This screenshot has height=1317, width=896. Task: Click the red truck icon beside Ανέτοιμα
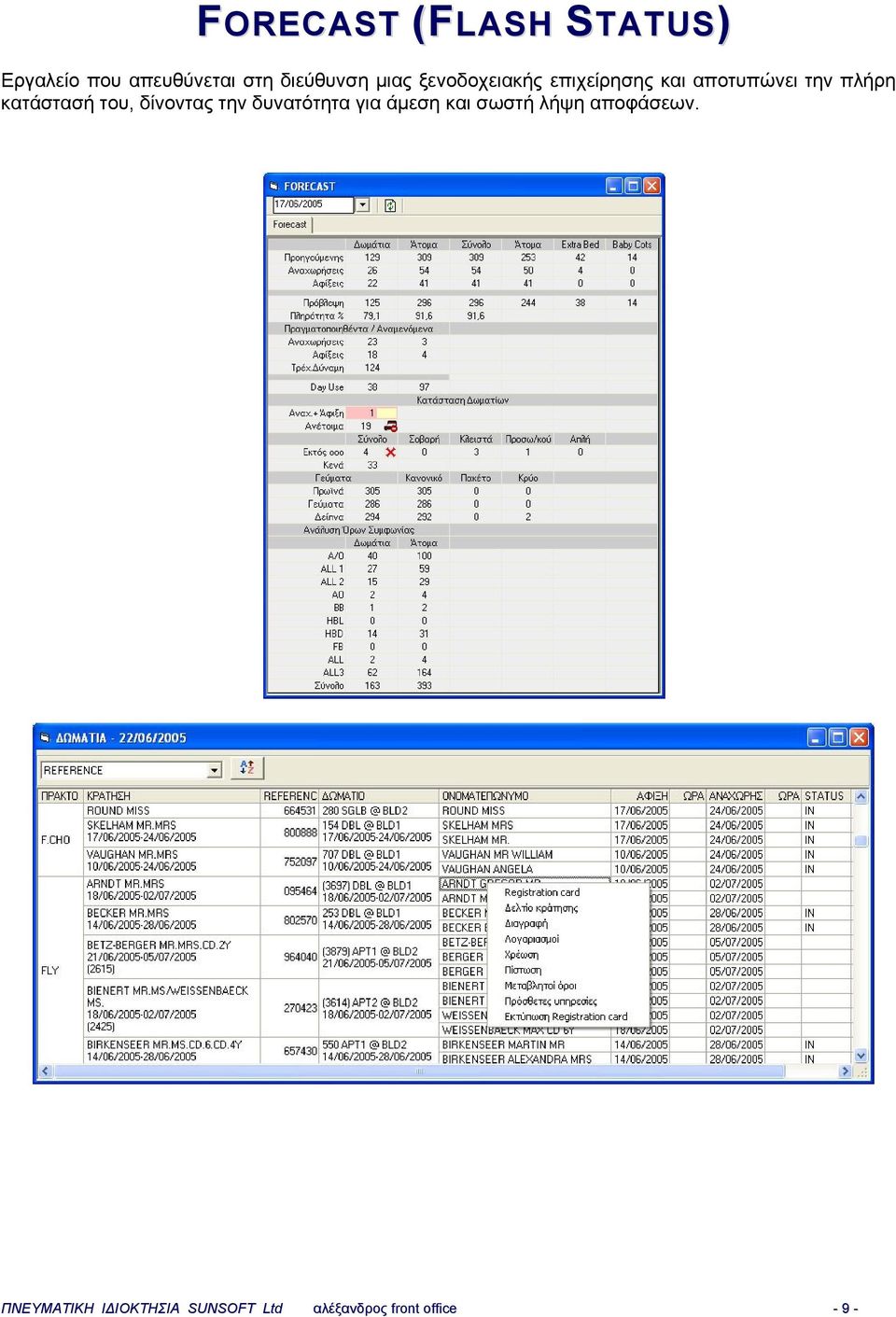390,427
